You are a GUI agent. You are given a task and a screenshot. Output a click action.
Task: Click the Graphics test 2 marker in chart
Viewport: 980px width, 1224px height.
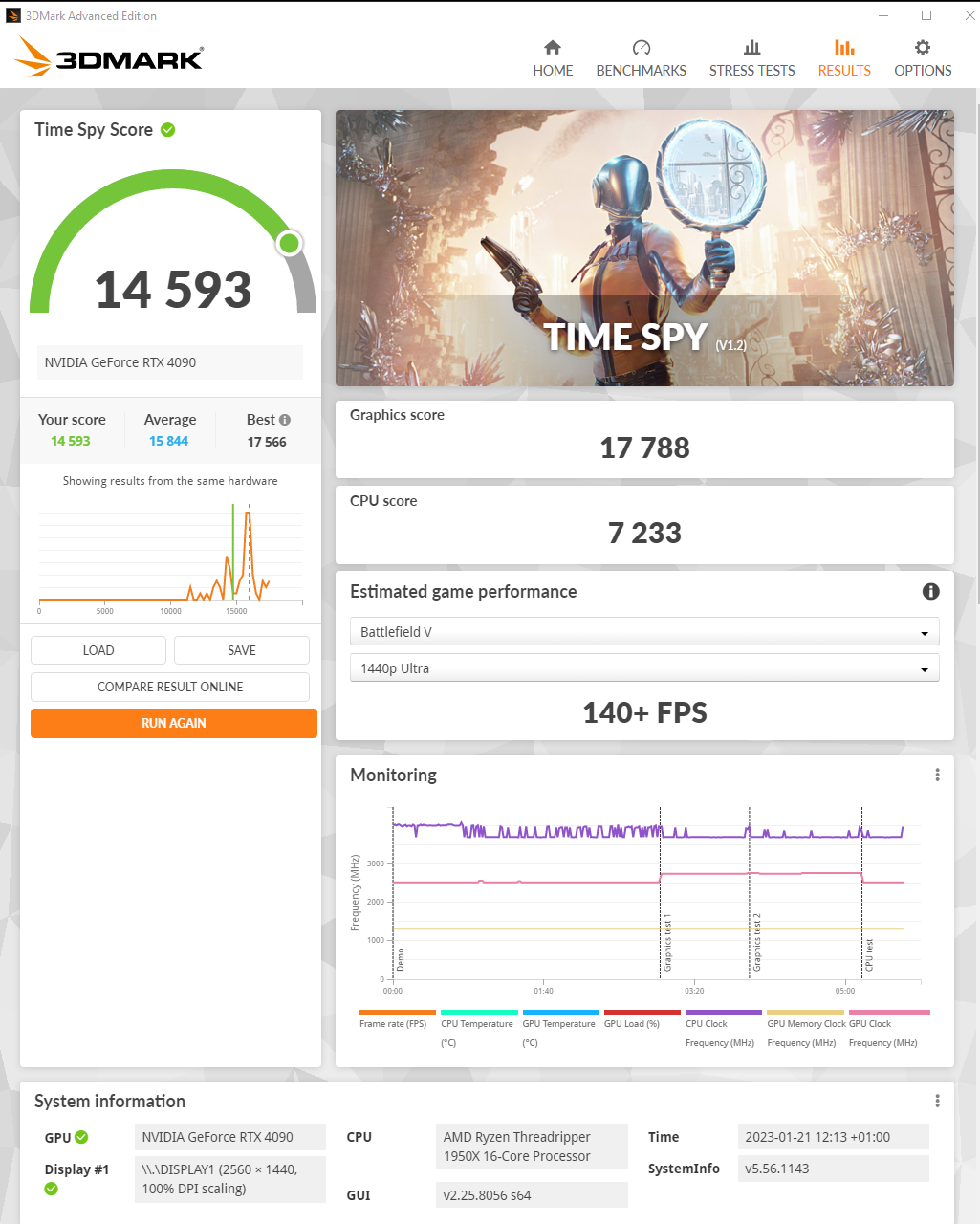(756, 942)
